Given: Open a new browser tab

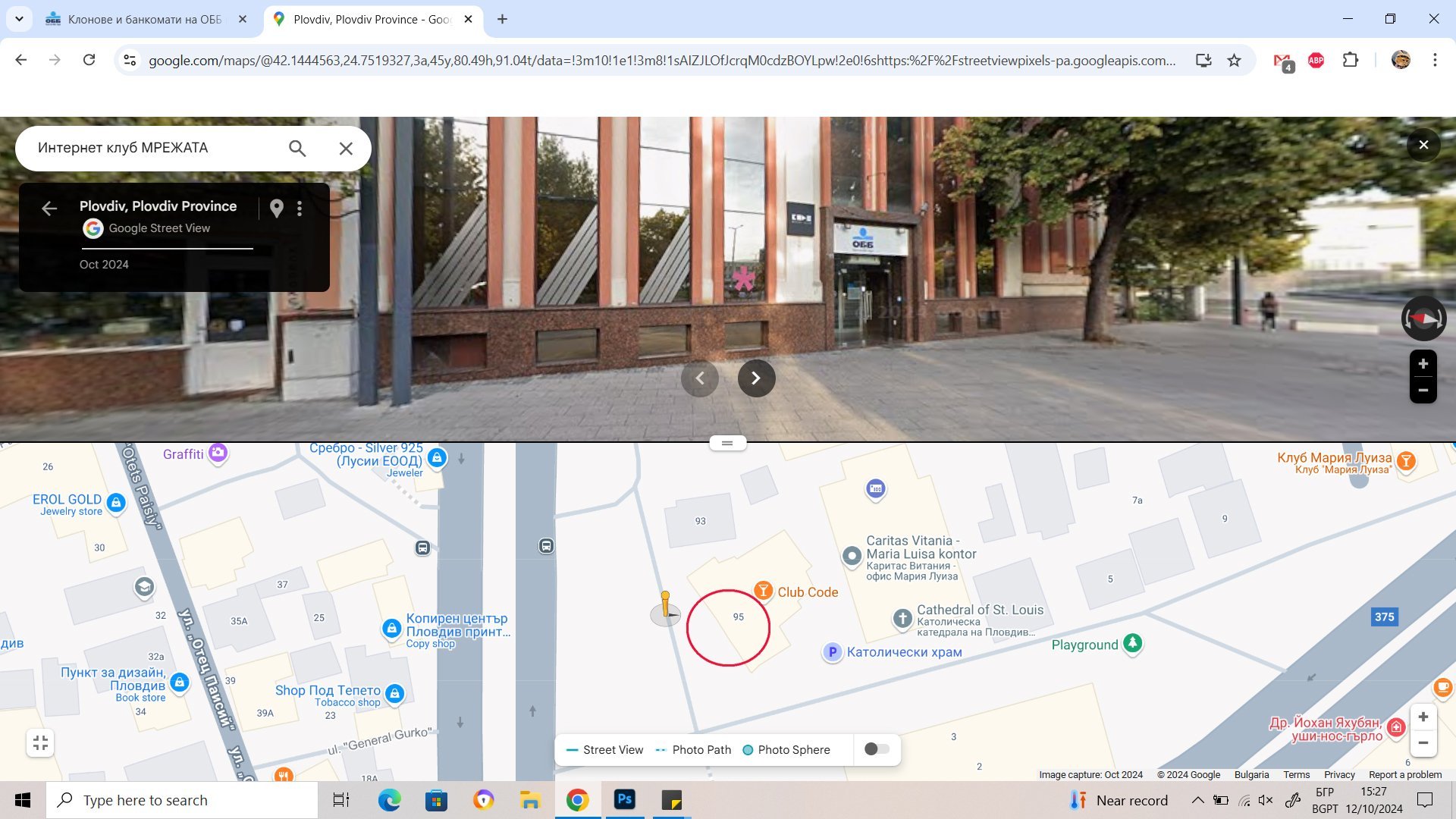Looking at the screenshot, I should (502, 20).
